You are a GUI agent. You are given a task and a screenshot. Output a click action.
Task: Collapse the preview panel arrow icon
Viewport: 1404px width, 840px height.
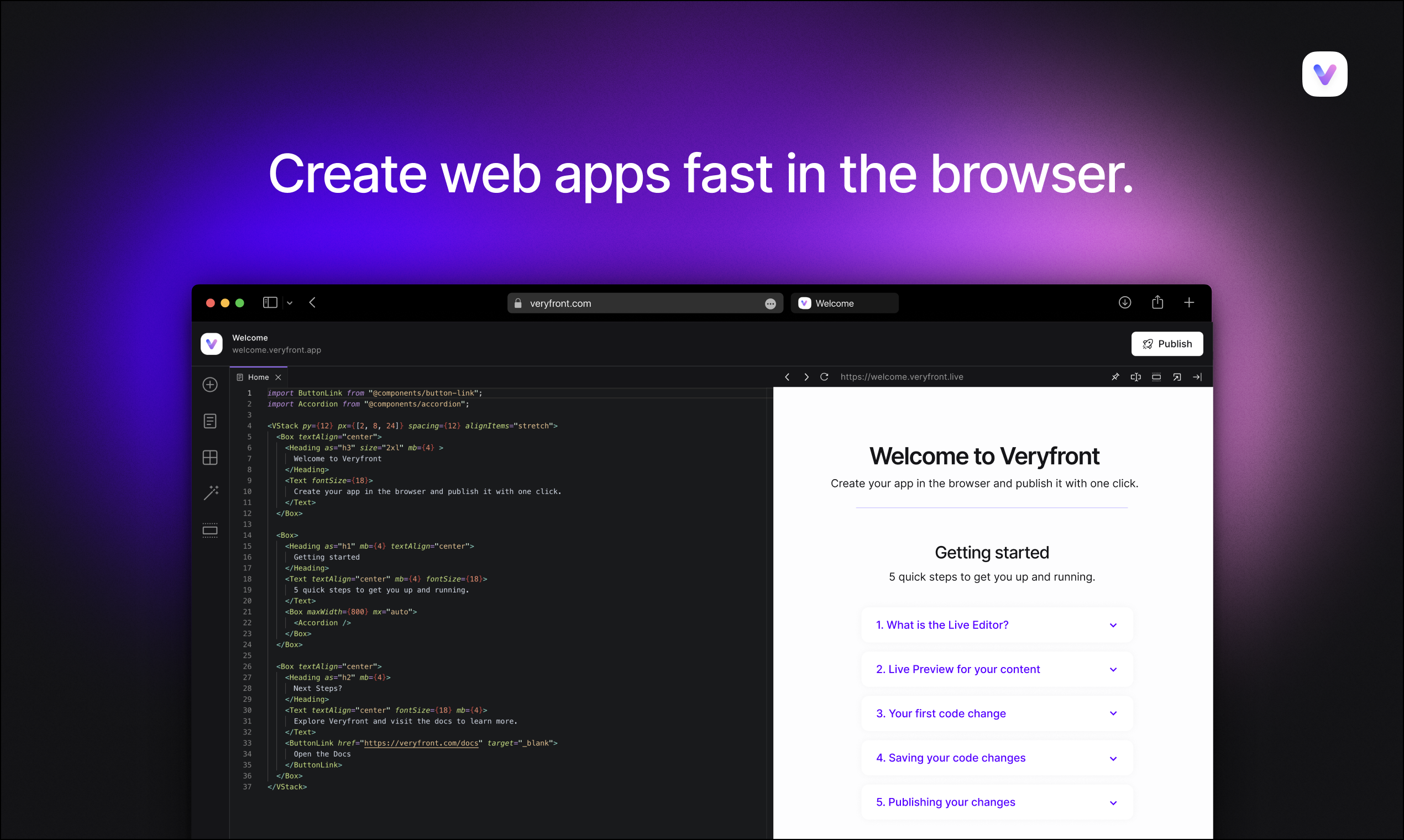point(1197,377)
